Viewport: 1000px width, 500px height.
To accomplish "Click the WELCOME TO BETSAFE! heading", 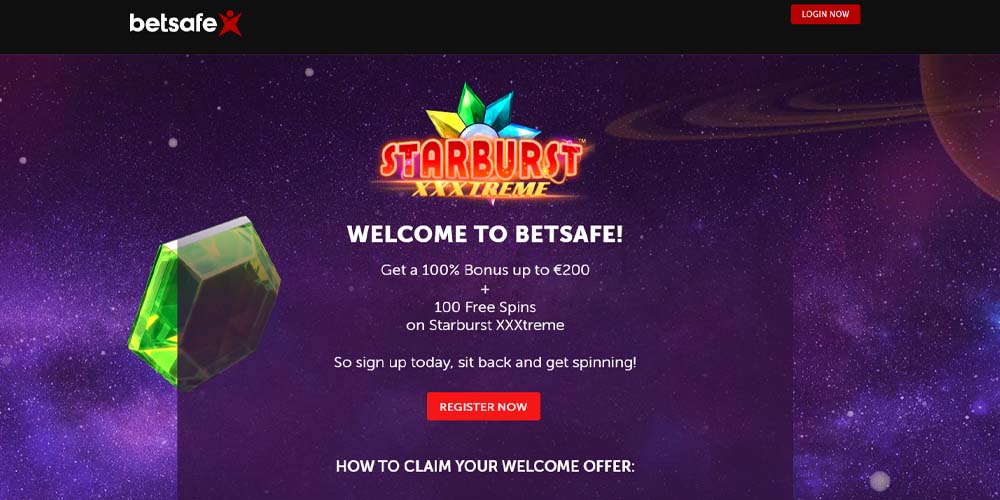I will click(485, 234).
